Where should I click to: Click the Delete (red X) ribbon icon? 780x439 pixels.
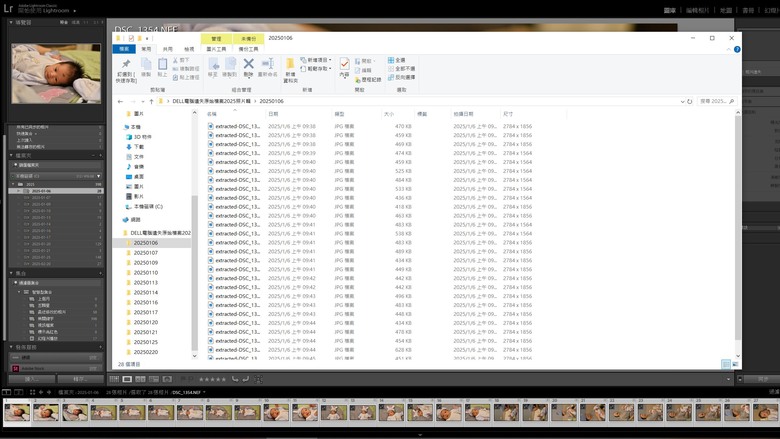(x=248, y=67)
